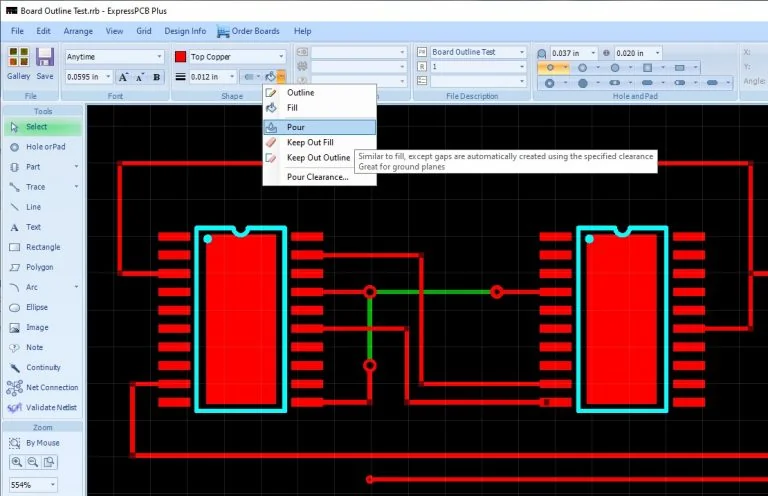Open the Anytime font name dropdown
The width and height of the screenshot is (768, 496).
159,57
